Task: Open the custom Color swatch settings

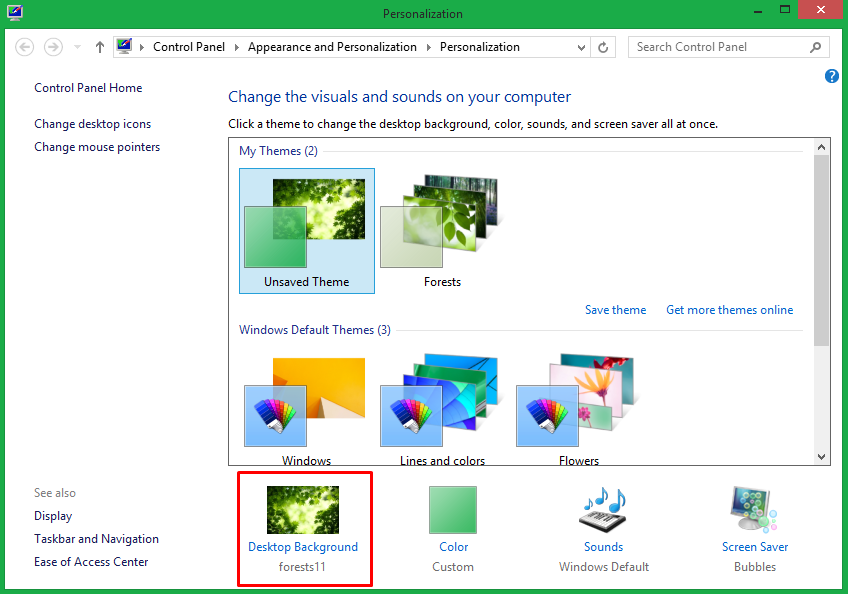Action: pyautogui.click(x=452, y=510)
